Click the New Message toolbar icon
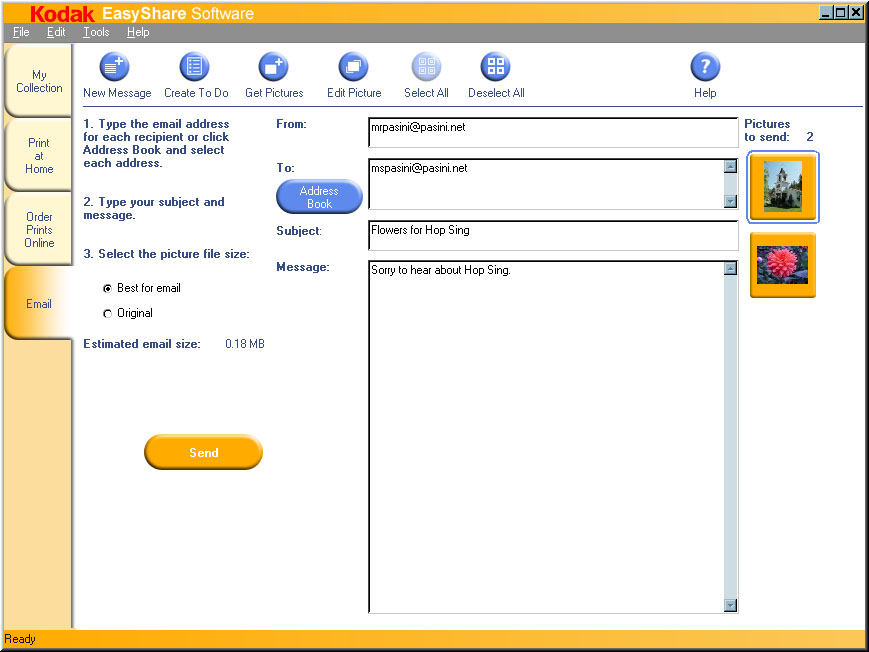Image resolution: width=869 pixels, height=652 pixels. pyautogui.click(x=116, y=68)
